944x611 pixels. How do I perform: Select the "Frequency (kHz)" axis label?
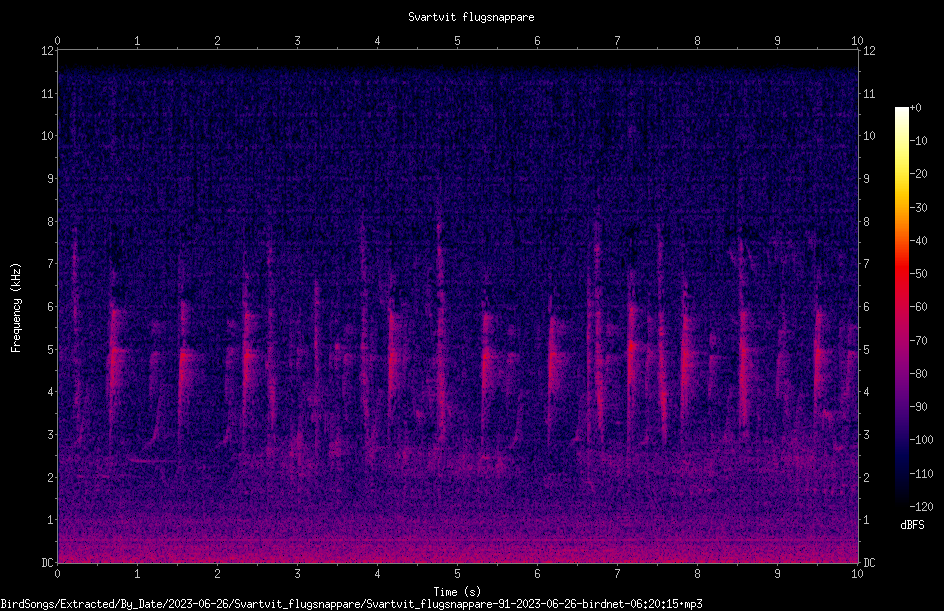16,308
